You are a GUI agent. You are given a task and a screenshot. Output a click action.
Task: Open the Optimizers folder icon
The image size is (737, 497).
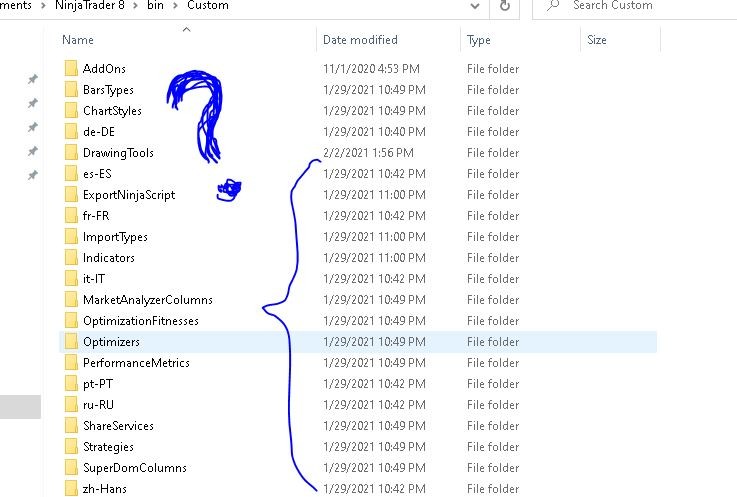pyautogui.click(x=71, y=341)
